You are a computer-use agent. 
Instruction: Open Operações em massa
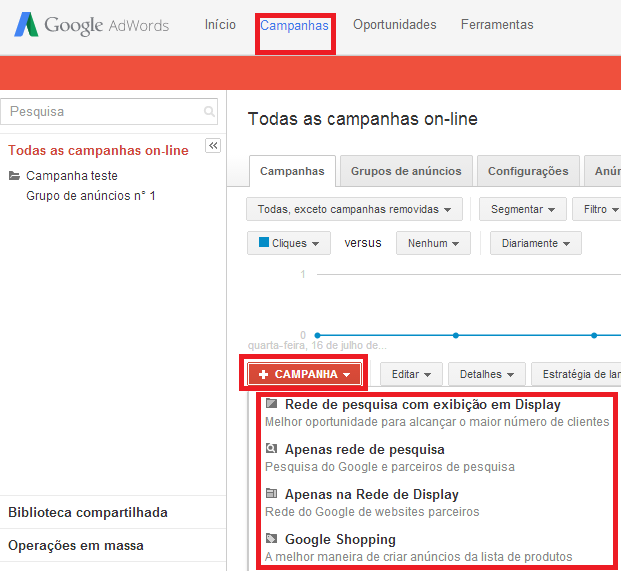(76, 546)
